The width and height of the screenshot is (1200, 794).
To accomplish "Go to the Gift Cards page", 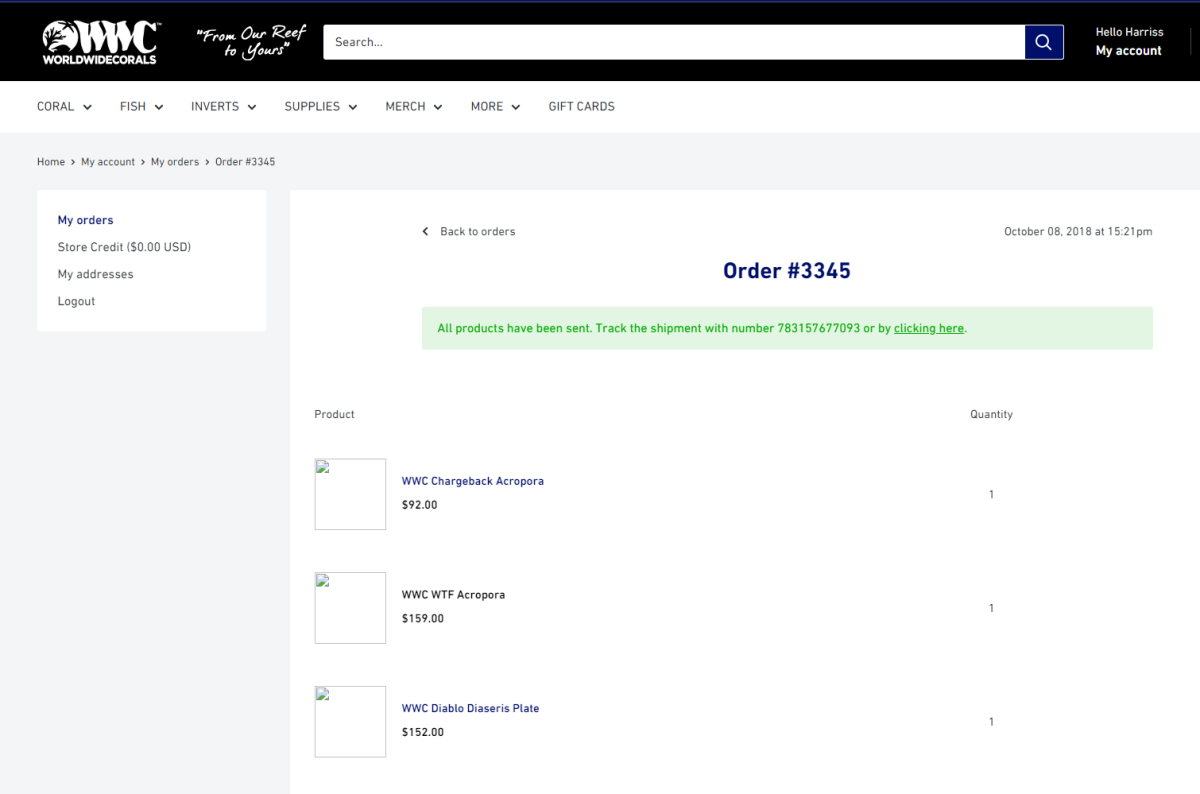I will [581, 106].
